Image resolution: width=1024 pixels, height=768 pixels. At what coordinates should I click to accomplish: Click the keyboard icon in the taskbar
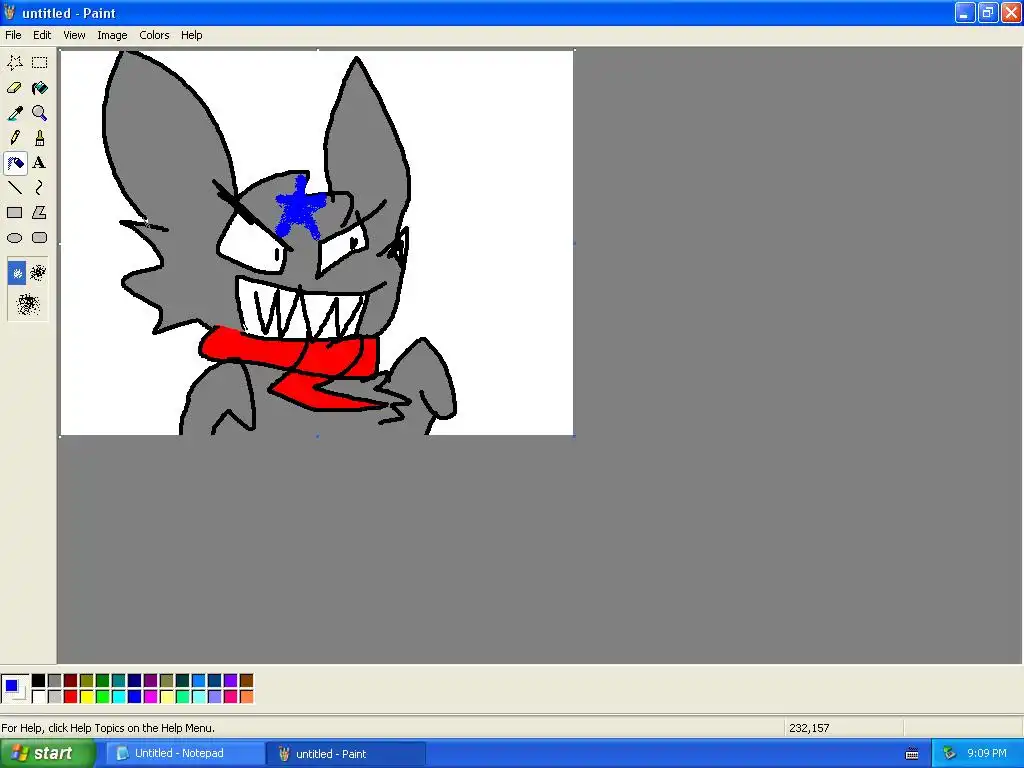coord(912,754)
